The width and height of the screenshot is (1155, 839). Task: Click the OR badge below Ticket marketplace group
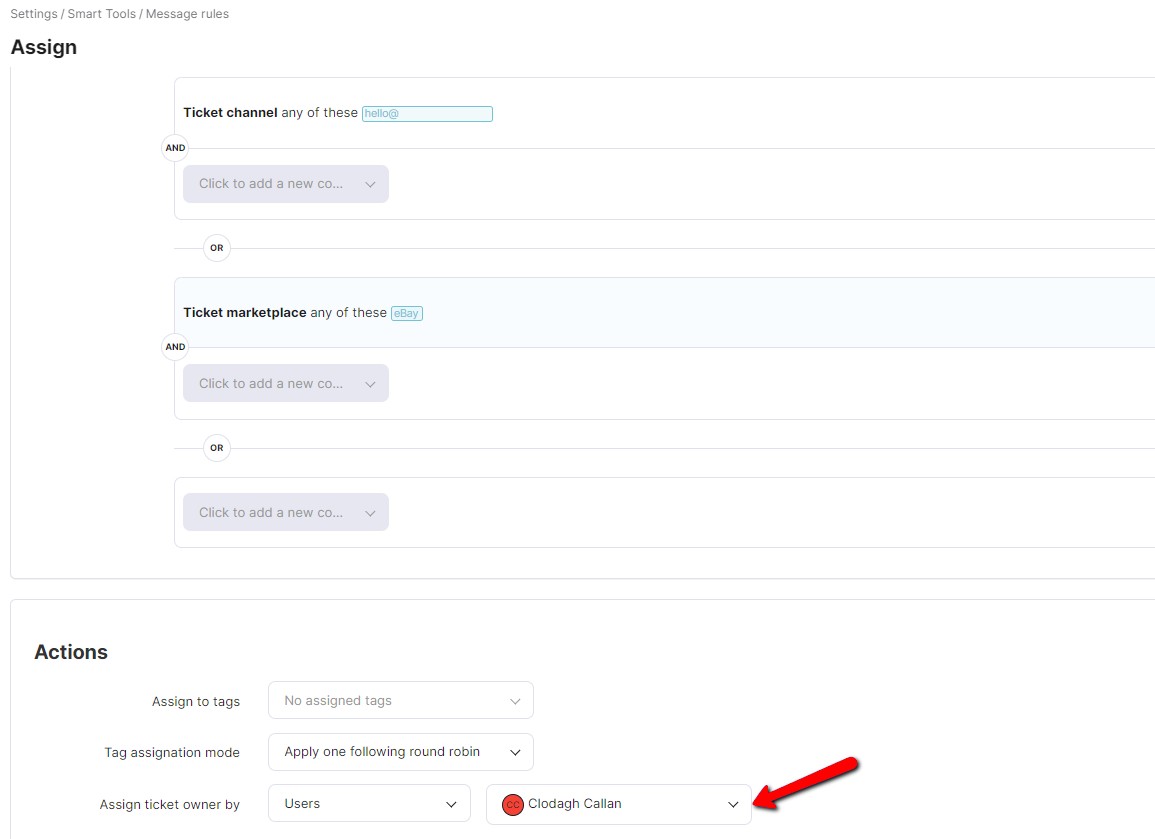pos(217,448)
